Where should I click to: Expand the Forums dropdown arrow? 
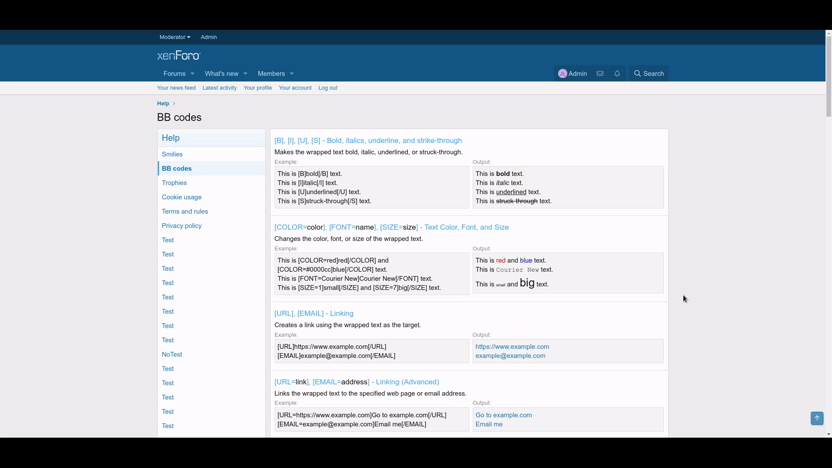[x=193, y=73]
